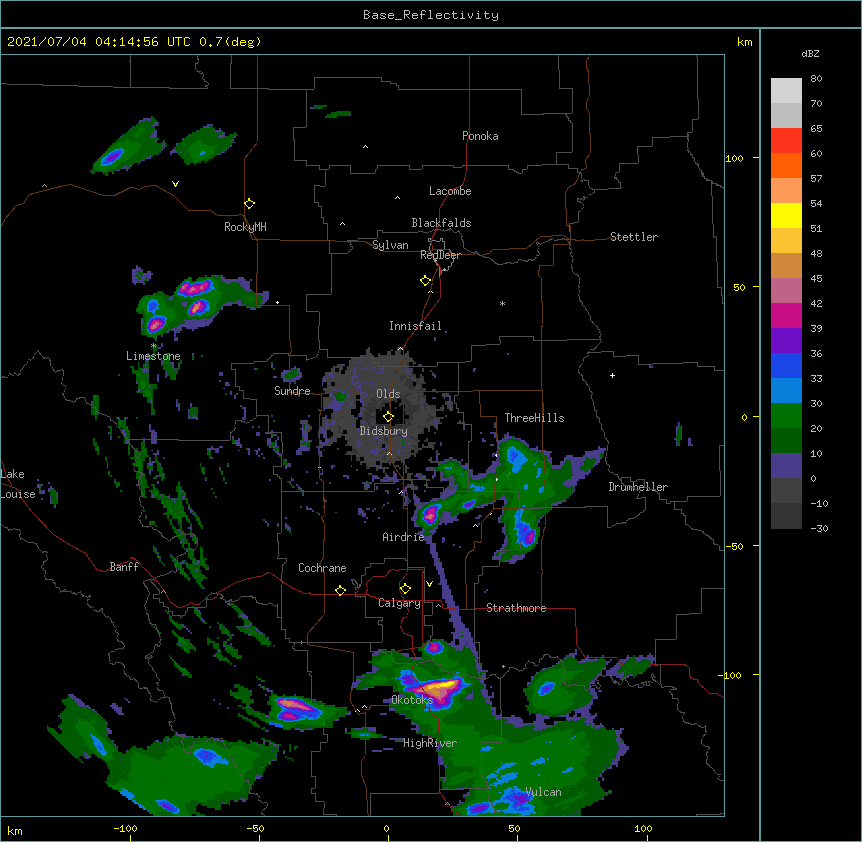
Task: Click the Drumheller label
Action: pyautogui.click(x=638, y=487)
